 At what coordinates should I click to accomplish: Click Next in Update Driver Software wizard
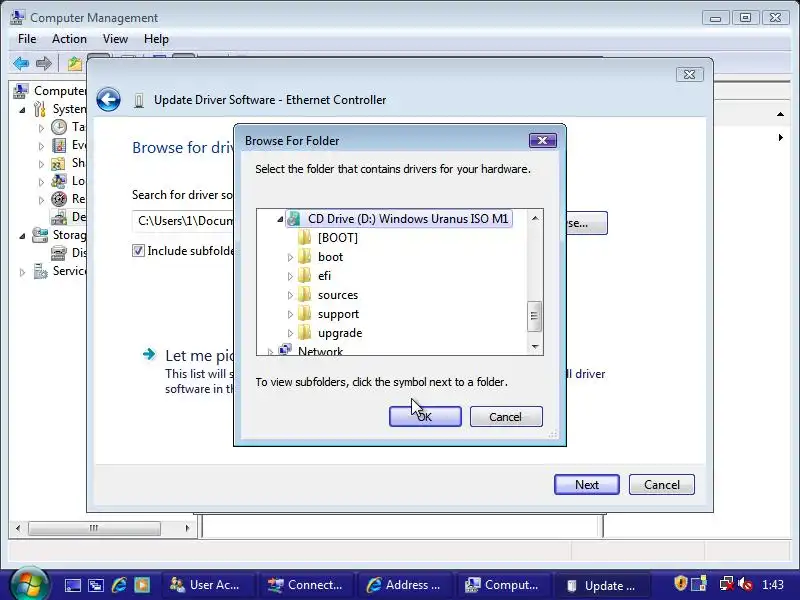pyautogui.click(x=587, y=484)
